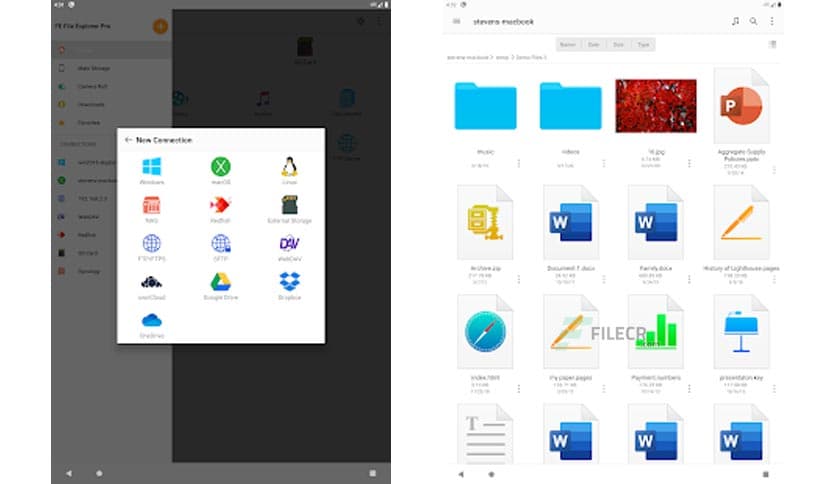Open the hamburger menu beside stevens macbook
Image resolution: width=836 pixels, height=484 pixels.
pyautogui.click(x=456, y=21)
